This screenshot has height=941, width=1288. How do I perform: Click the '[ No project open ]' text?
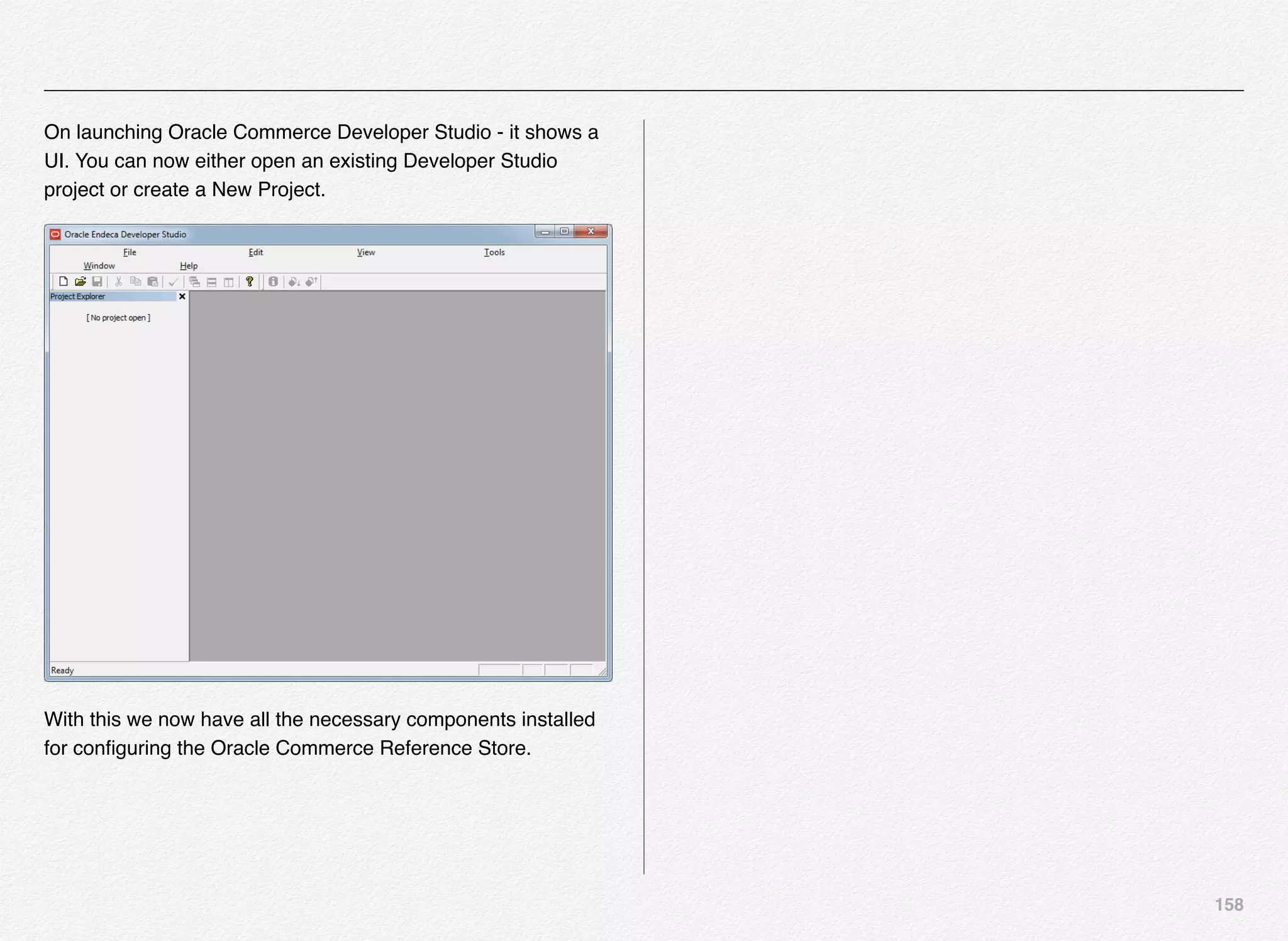pos(118,318)
